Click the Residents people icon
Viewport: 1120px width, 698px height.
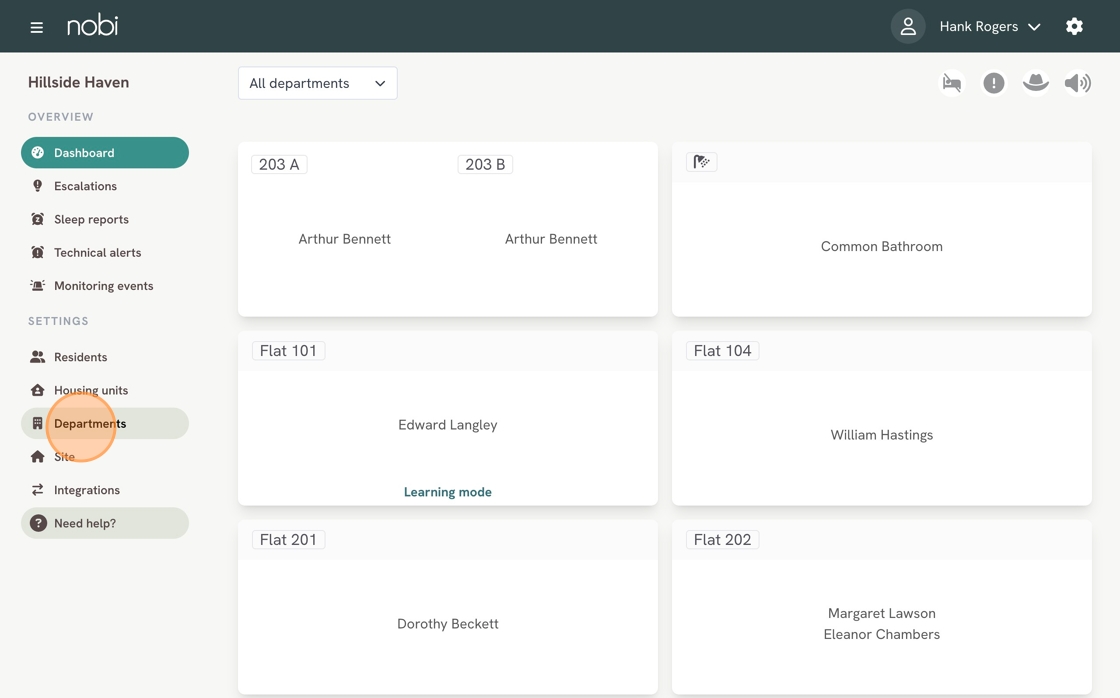pos(37,357)
